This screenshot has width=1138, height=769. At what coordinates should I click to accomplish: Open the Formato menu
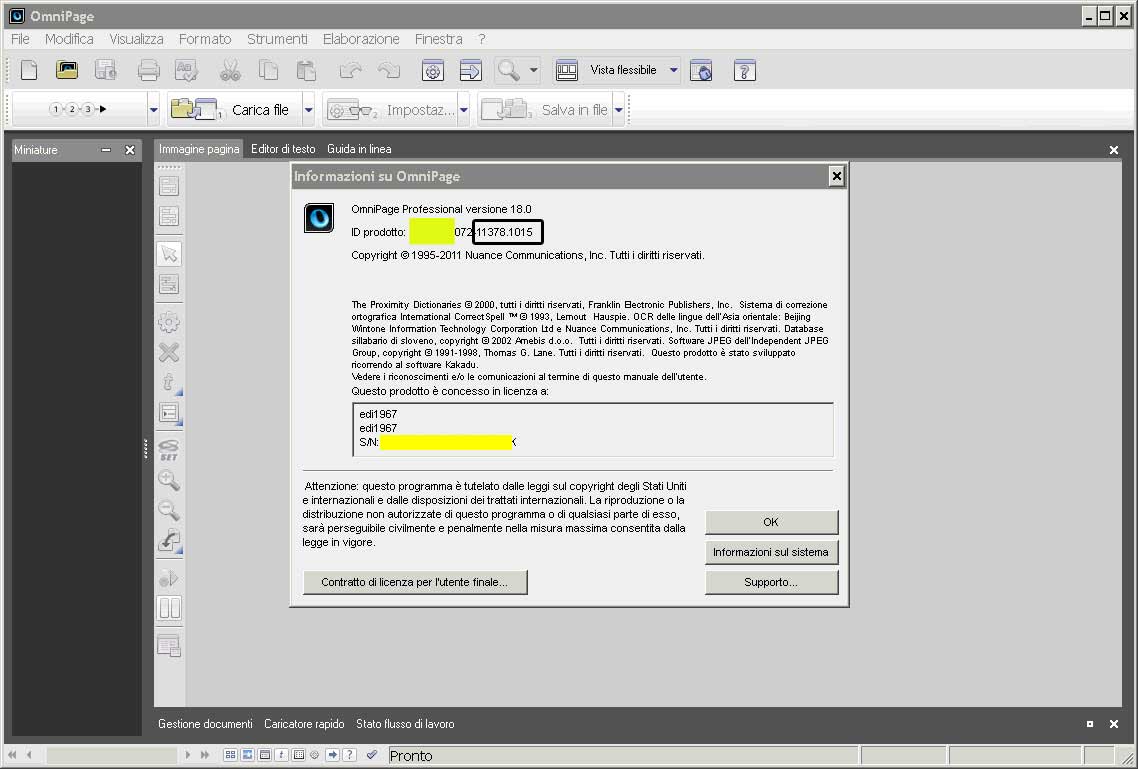point(205,39)
